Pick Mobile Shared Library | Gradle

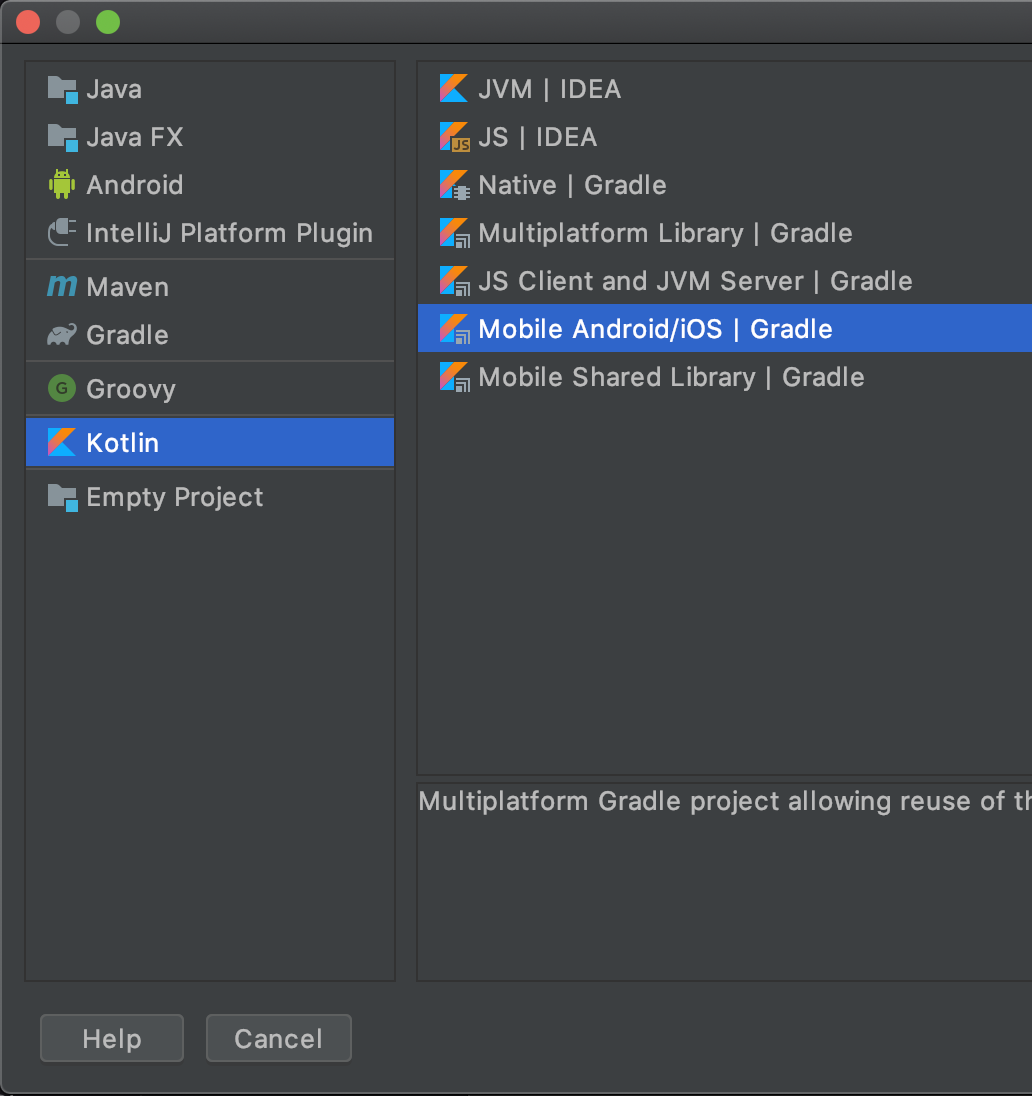click(x=671, y=377)
